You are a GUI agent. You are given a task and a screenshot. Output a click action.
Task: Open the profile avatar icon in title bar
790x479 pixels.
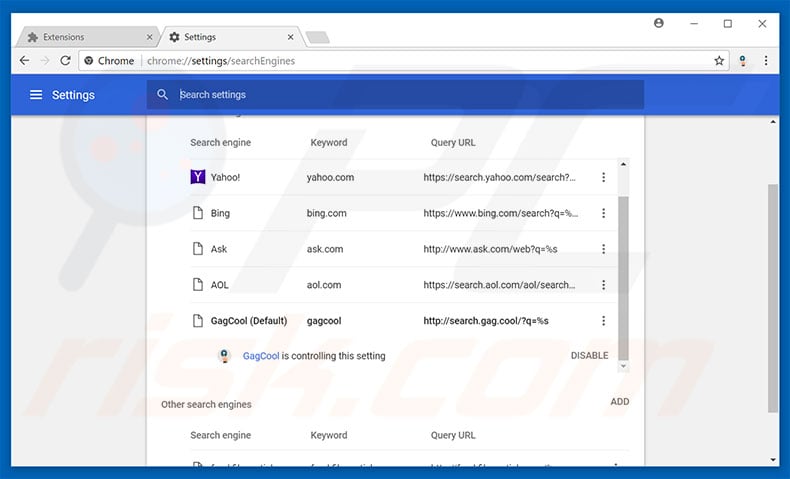(659, 23)
